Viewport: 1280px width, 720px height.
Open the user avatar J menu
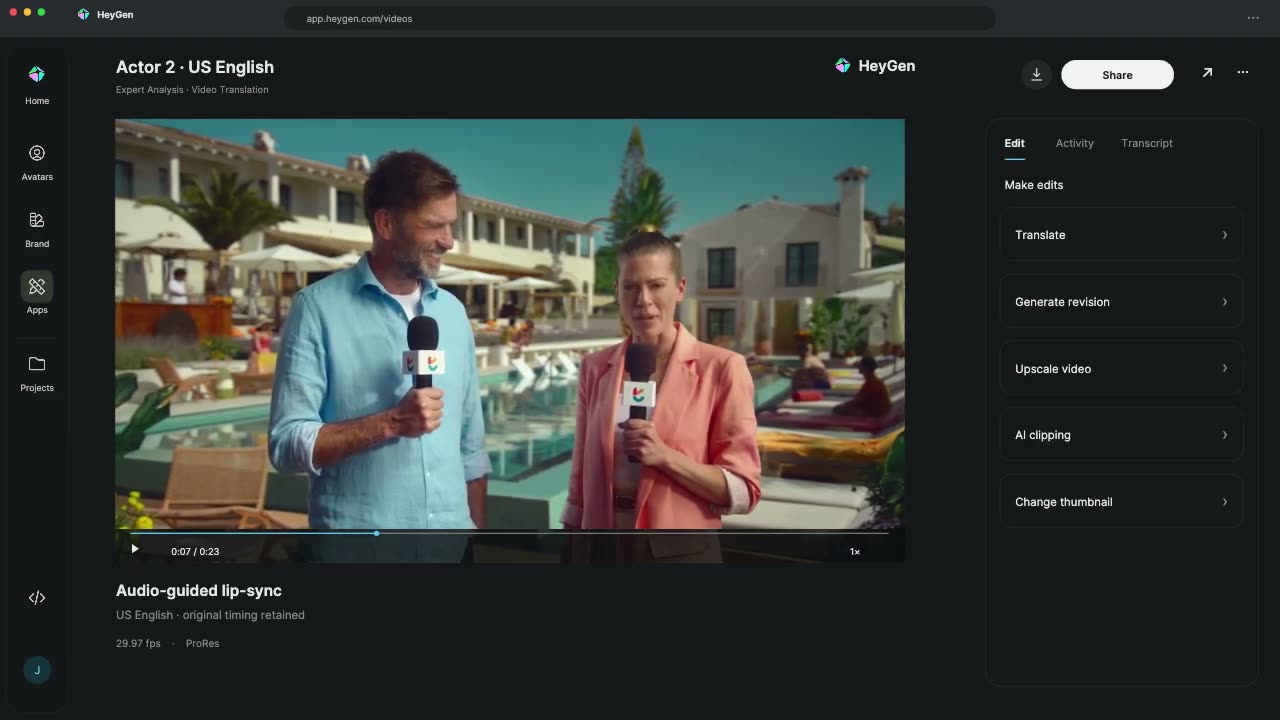tap(37, 670)
